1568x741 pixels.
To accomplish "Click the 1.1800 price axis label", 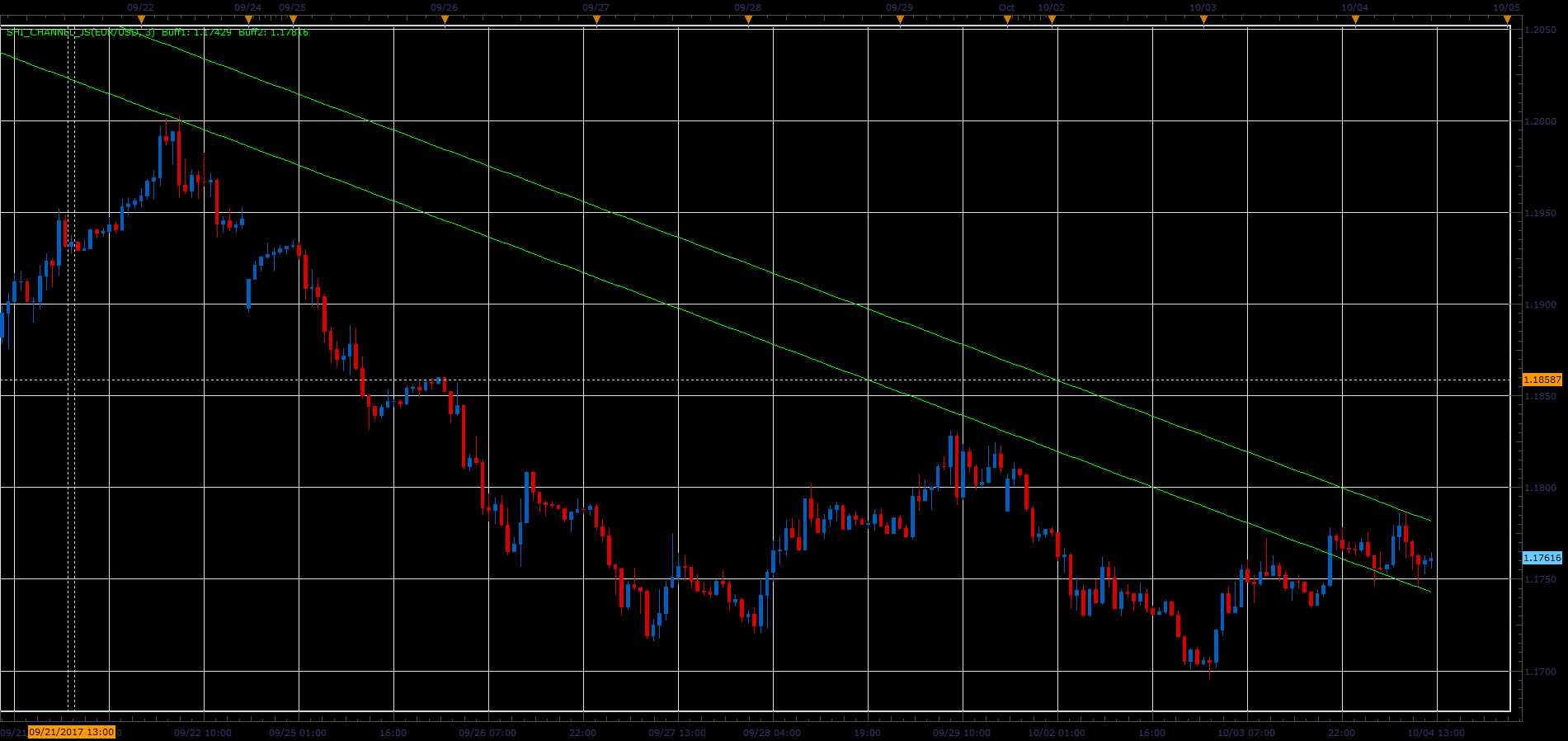I will pos(1541,488).
